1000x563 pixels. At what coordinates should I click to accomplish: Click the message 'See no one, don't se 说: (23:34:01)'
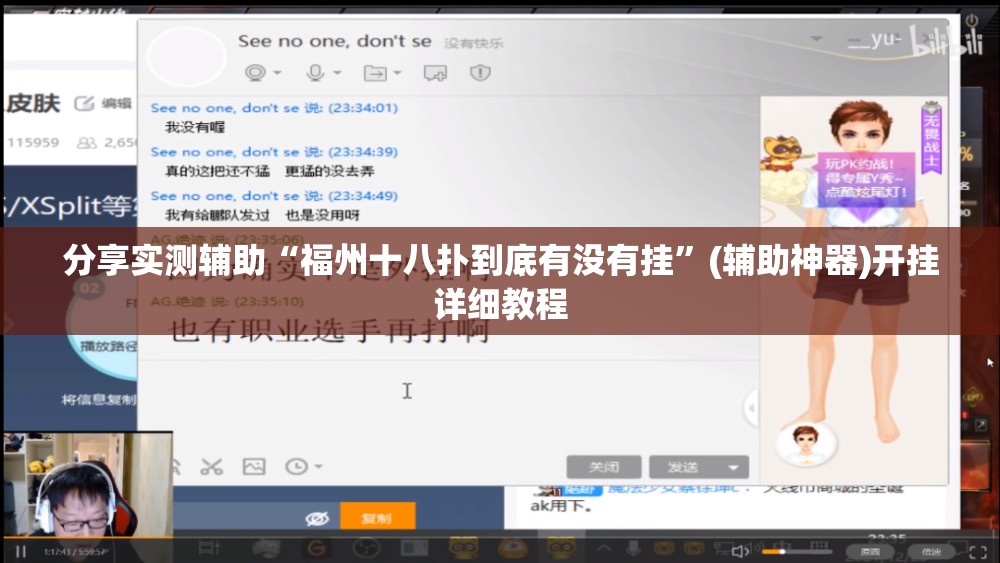click(274, 108)
